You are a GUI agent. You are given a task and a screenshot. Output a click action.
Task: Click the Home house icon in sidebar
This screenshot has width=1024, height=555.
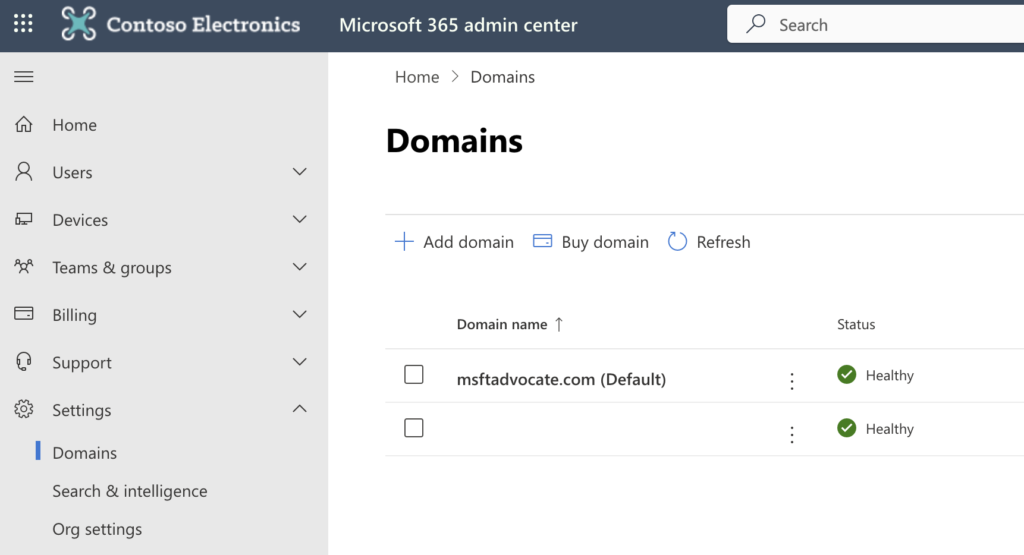24,125
